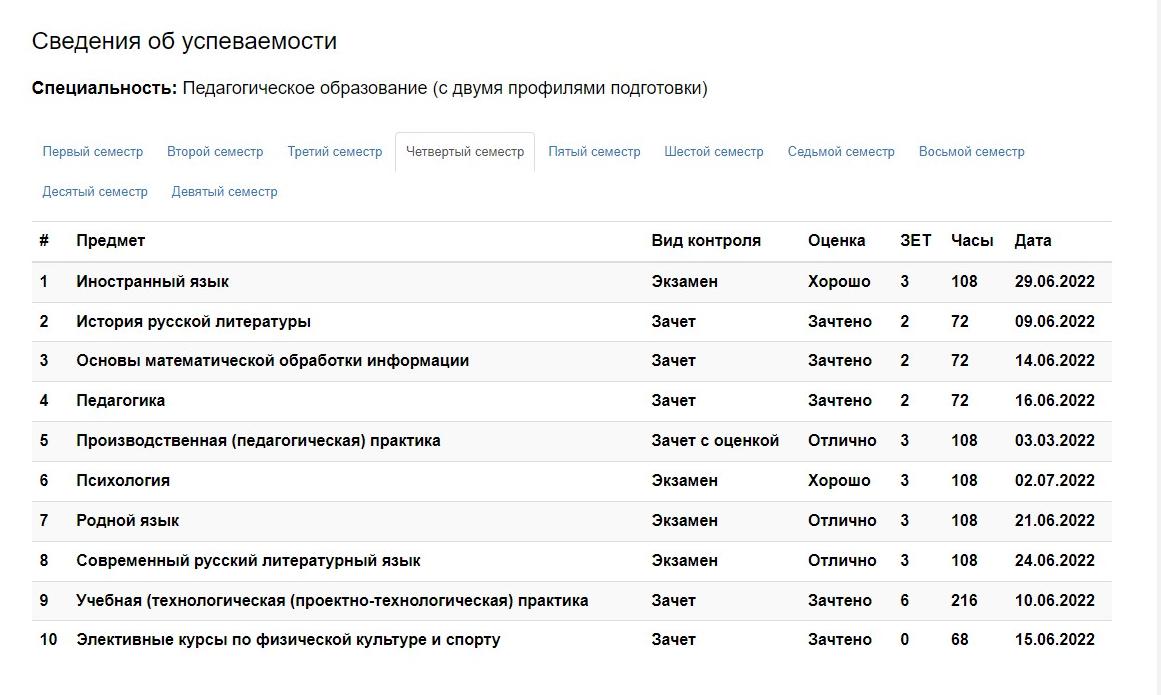Click the Хорошо grade for Психология
Screen dimensions: 1161x695
(x=839, y=480)
